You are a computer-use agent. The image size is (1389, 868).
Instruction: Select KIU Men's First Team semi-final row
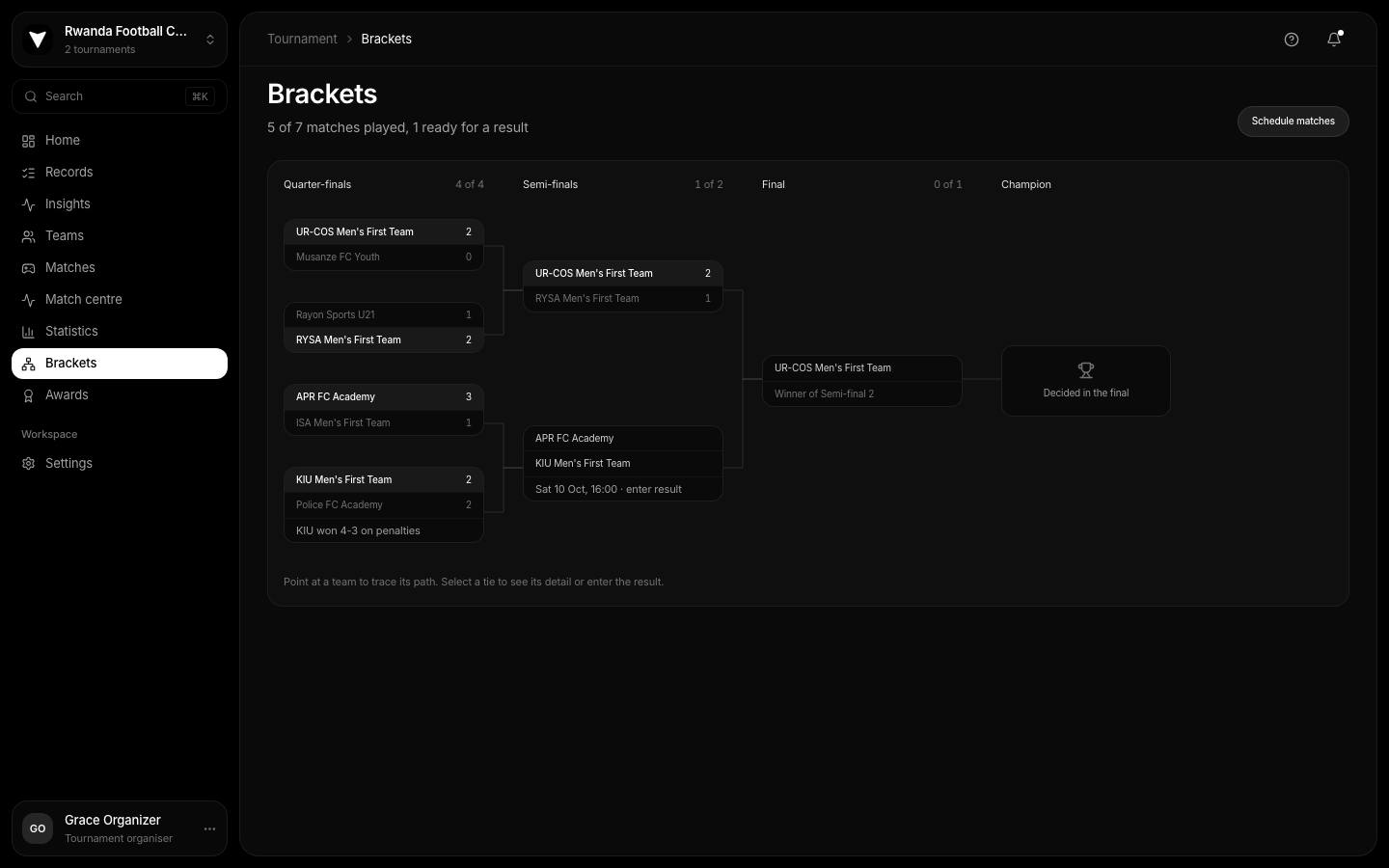[623, 464]
